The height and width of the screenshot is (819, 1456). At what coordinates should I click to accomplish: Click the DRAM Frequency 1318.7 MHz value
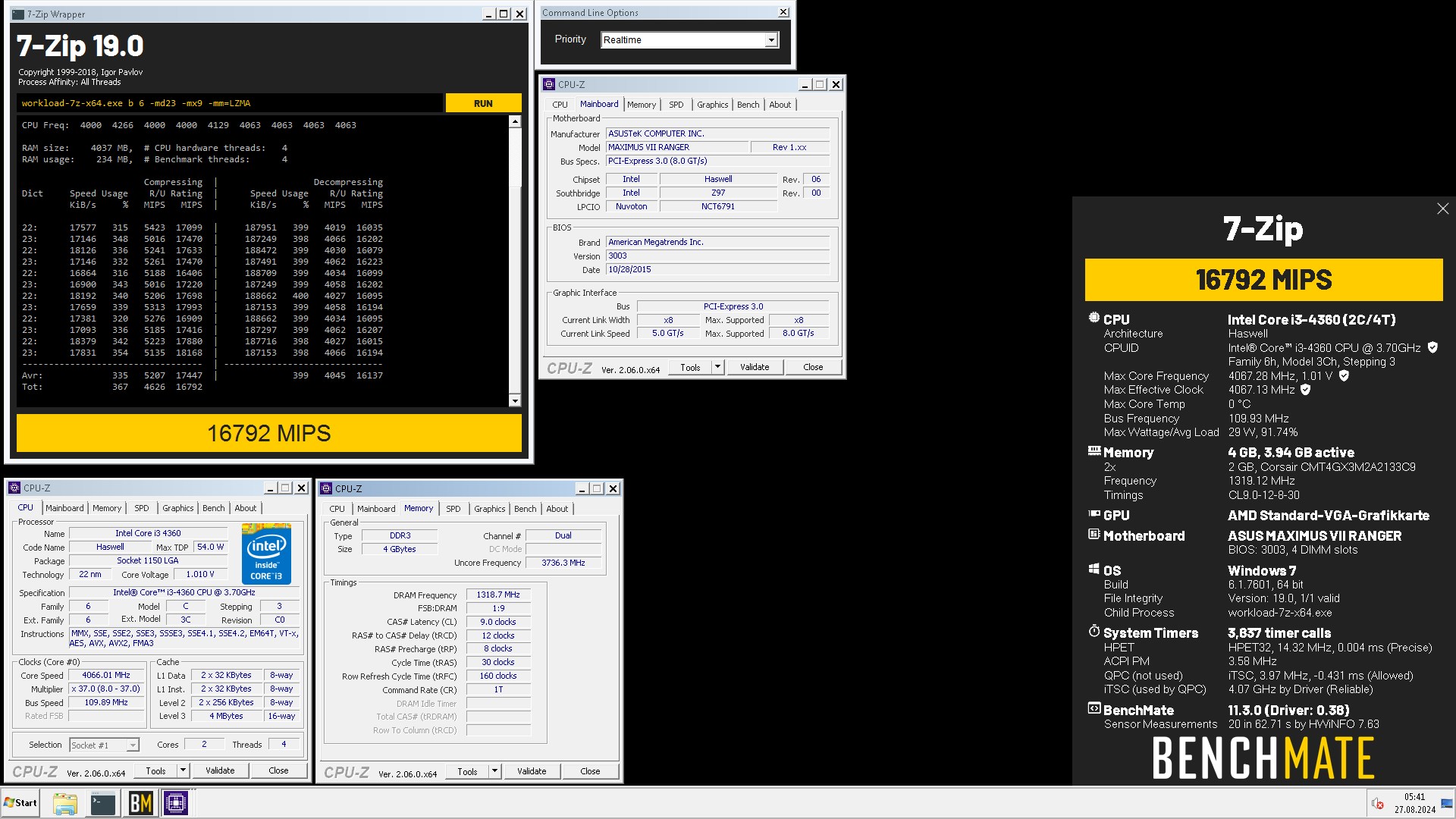point(498,595)
